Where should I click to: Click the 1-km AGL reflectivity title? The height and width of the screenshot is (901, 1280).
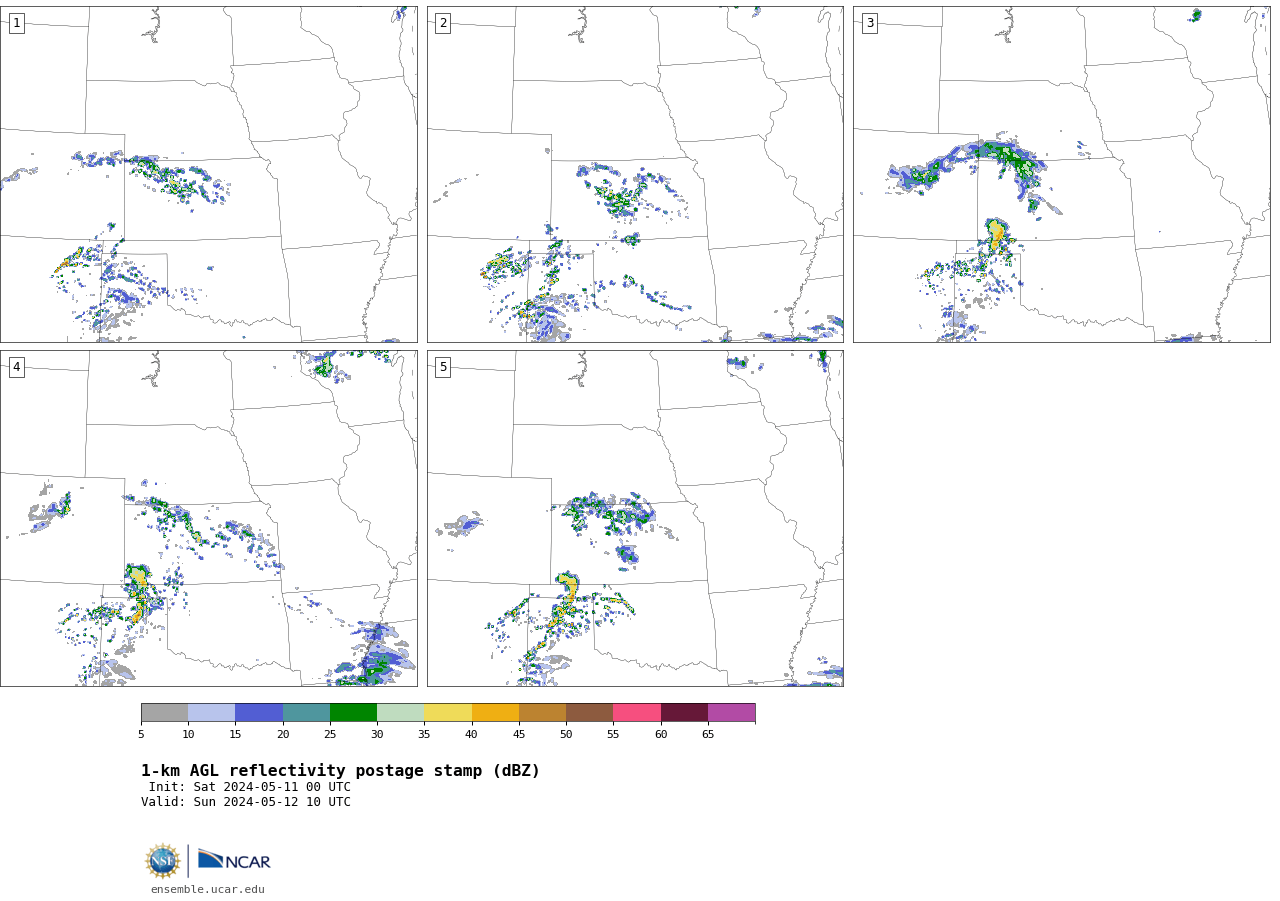click(x=340, y=771)
